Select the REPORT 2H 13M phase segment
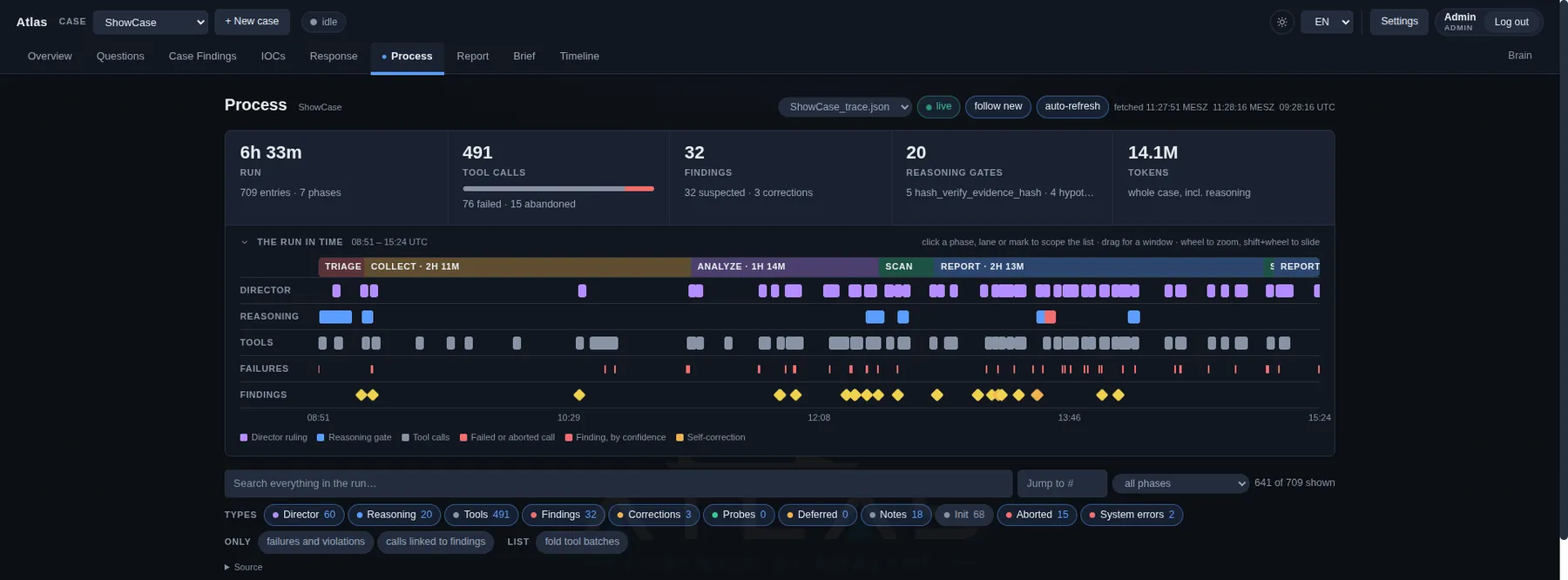 click(1098, 266)
